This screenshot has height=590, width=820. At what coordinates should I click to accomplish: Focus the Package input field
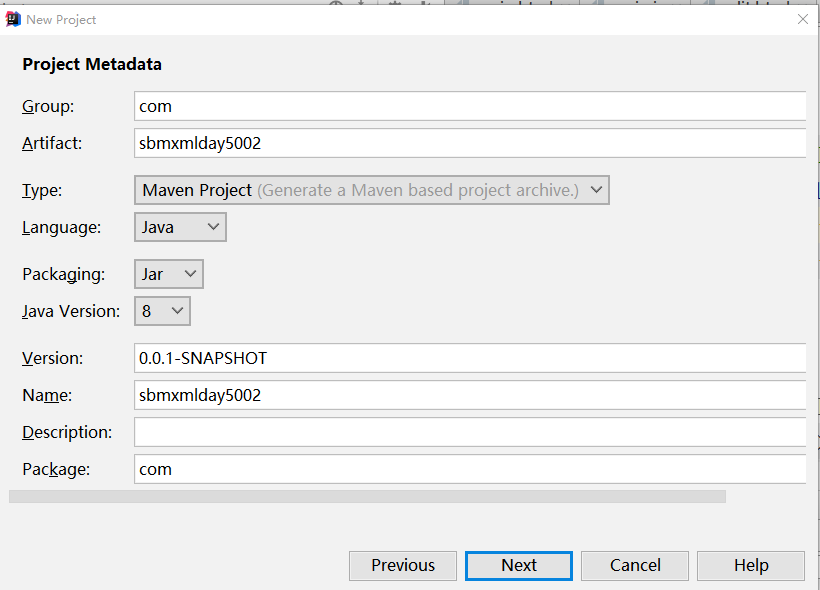click(x=470, y=469)
